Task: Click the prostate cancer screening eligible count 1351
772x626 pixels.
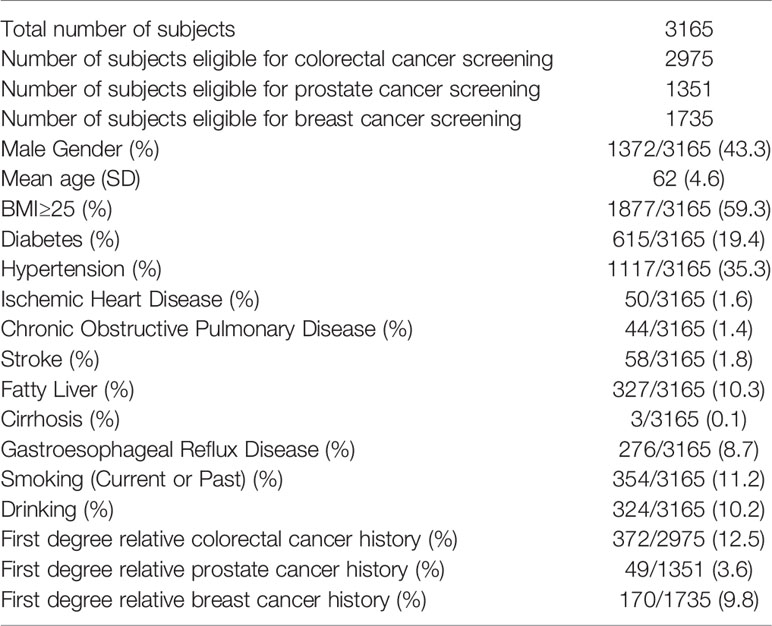Action: coord(689,89)
